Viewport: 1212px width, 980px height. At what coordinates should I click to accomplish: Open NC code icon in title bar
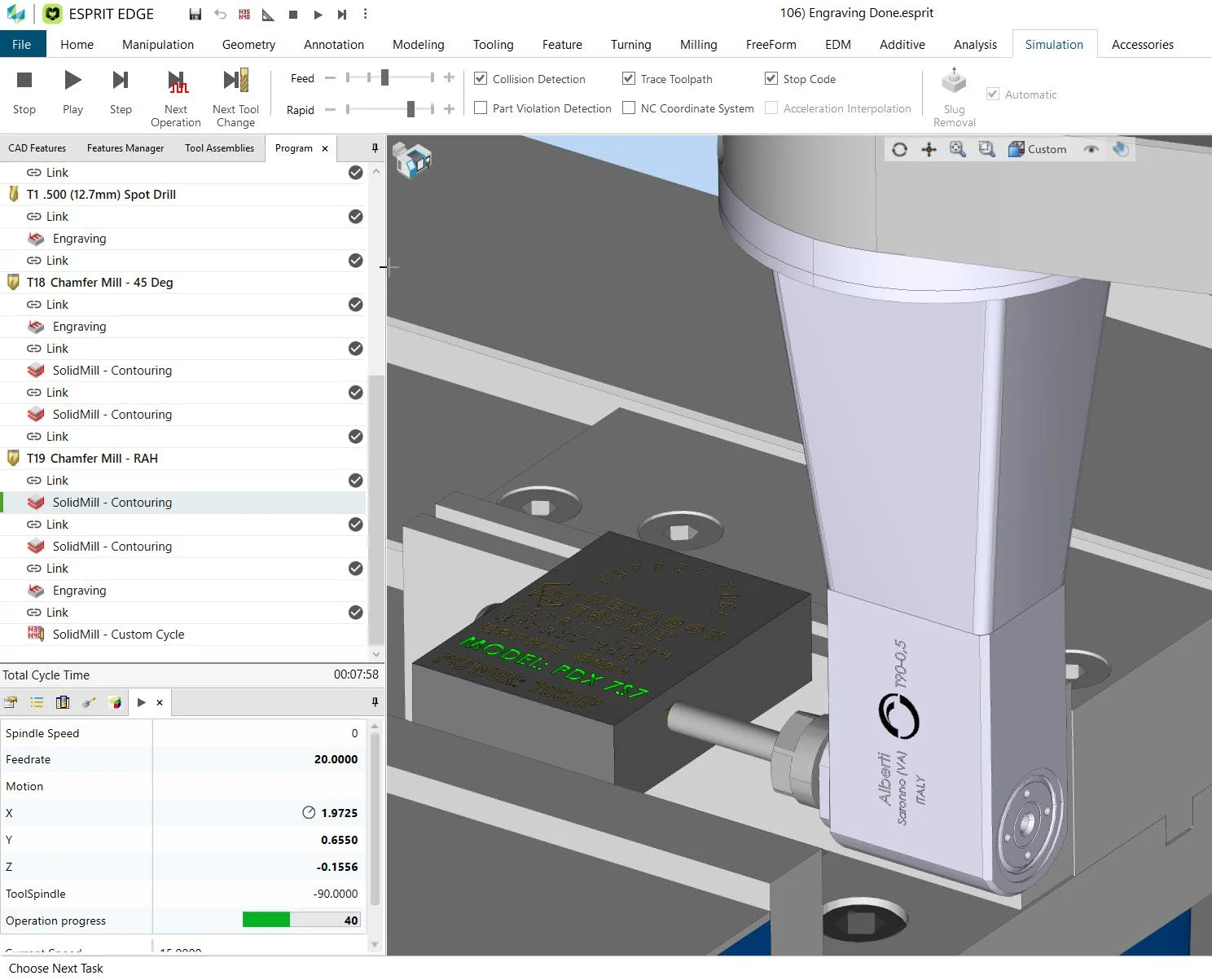pyautogui.click(x=244, y=14)
